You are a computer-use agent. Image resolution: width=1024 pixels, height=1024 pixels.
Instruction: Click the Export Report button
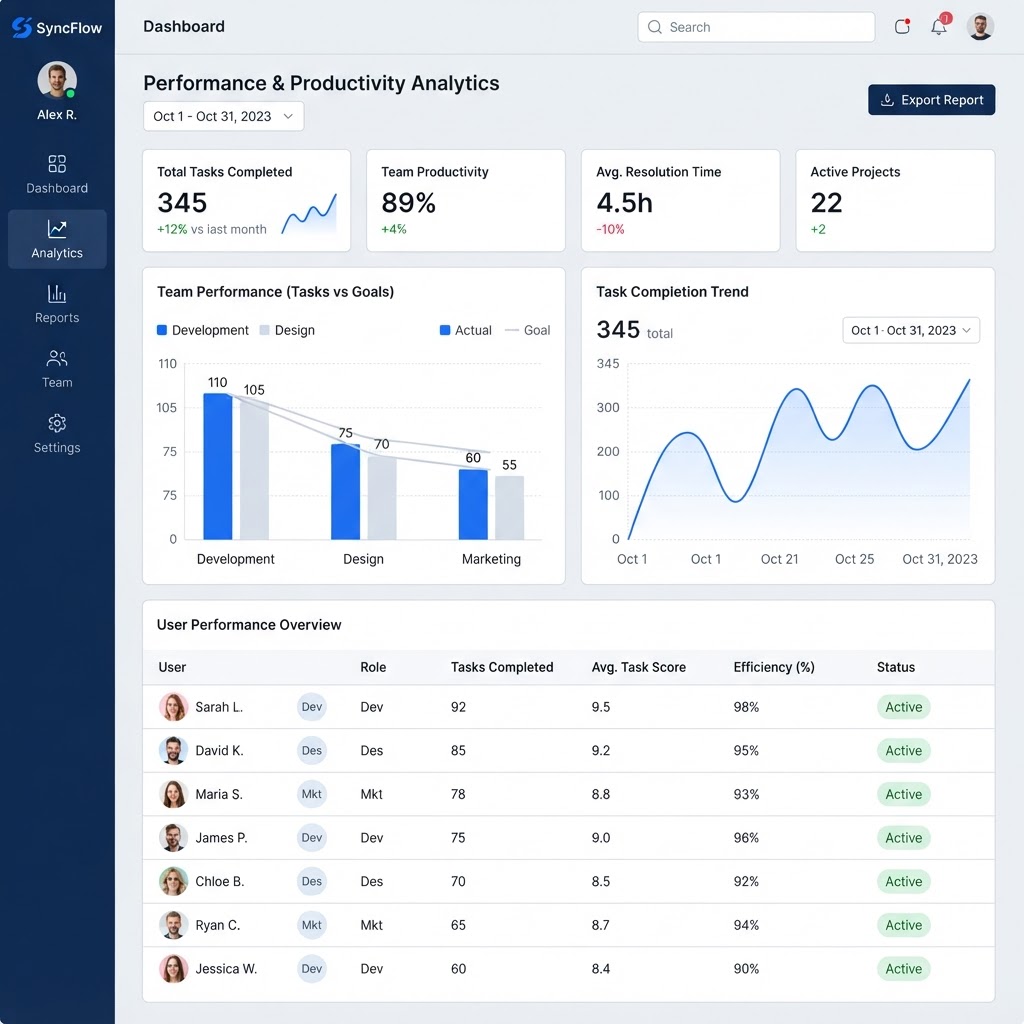(931, 100)
